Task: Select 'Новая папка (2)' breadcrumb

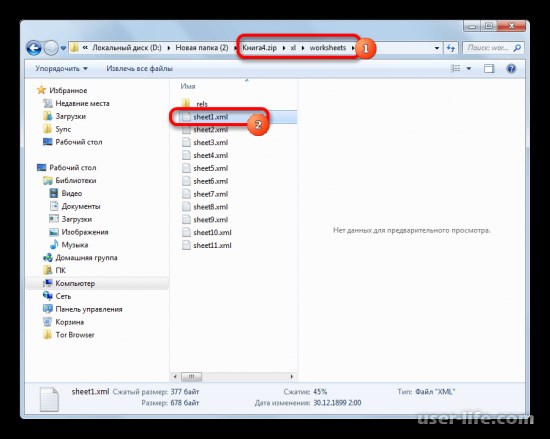Action: point(202,48)
